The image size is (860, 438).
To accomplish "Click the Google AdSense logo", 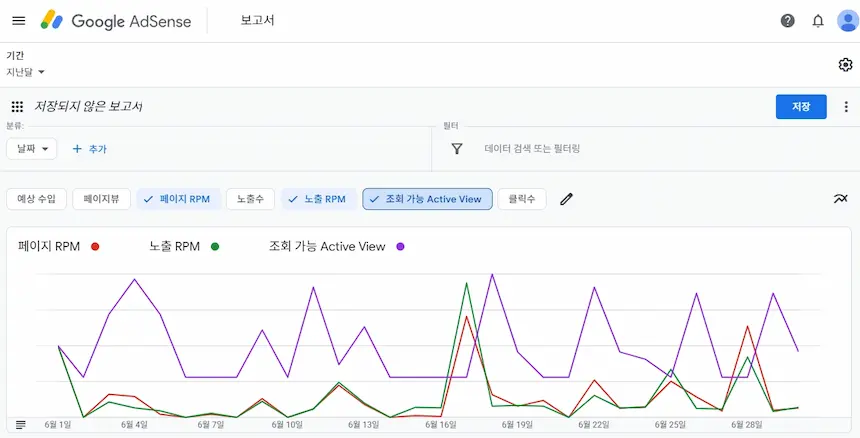I will point(116,21).
